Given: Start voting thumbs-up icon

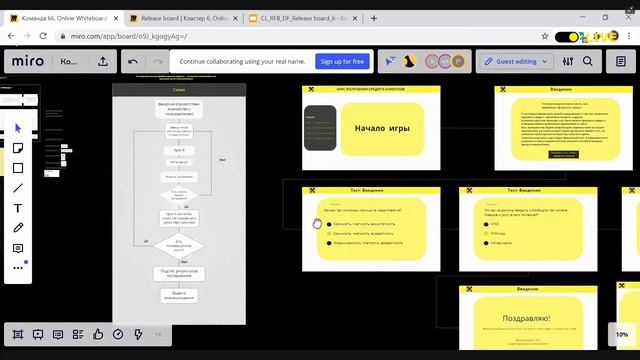Looking at the screenshot, I should tap(98, 335).
